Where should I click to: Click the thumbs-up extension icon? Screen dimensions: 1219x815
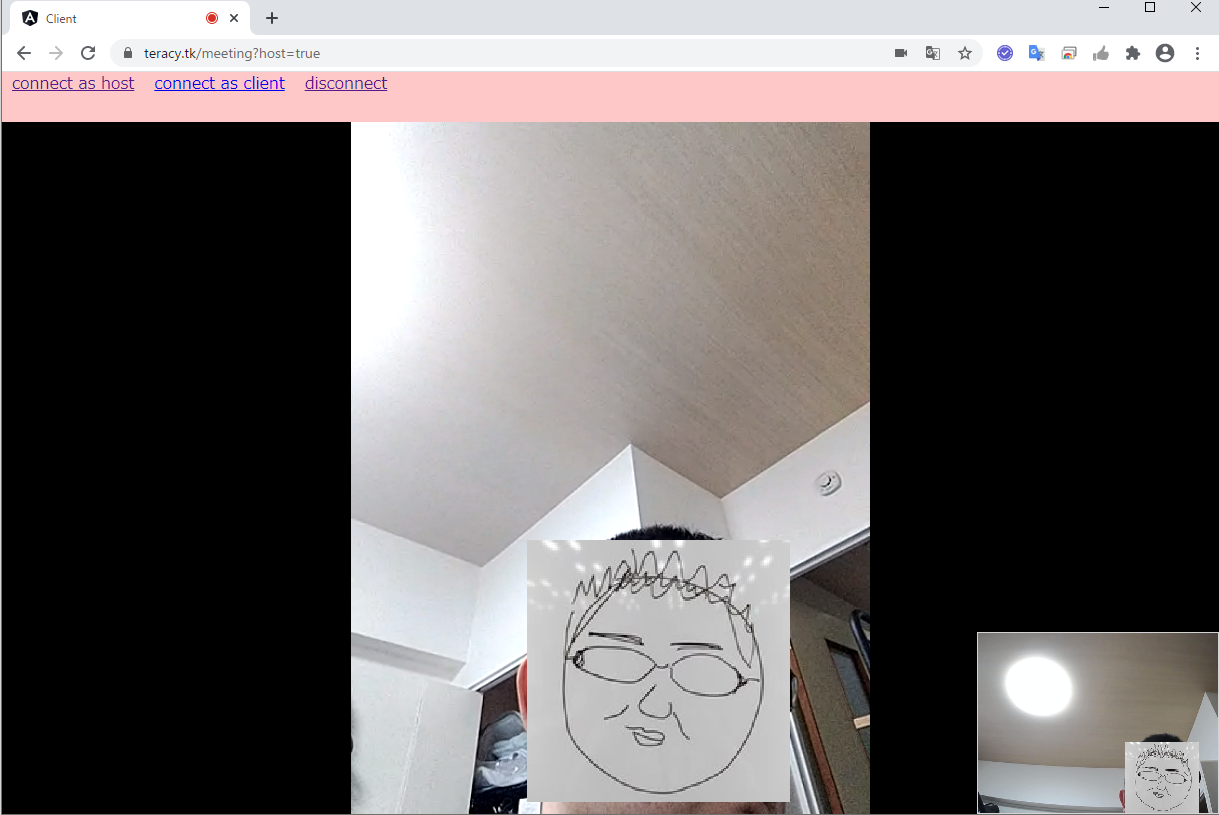click(1101, 52)
